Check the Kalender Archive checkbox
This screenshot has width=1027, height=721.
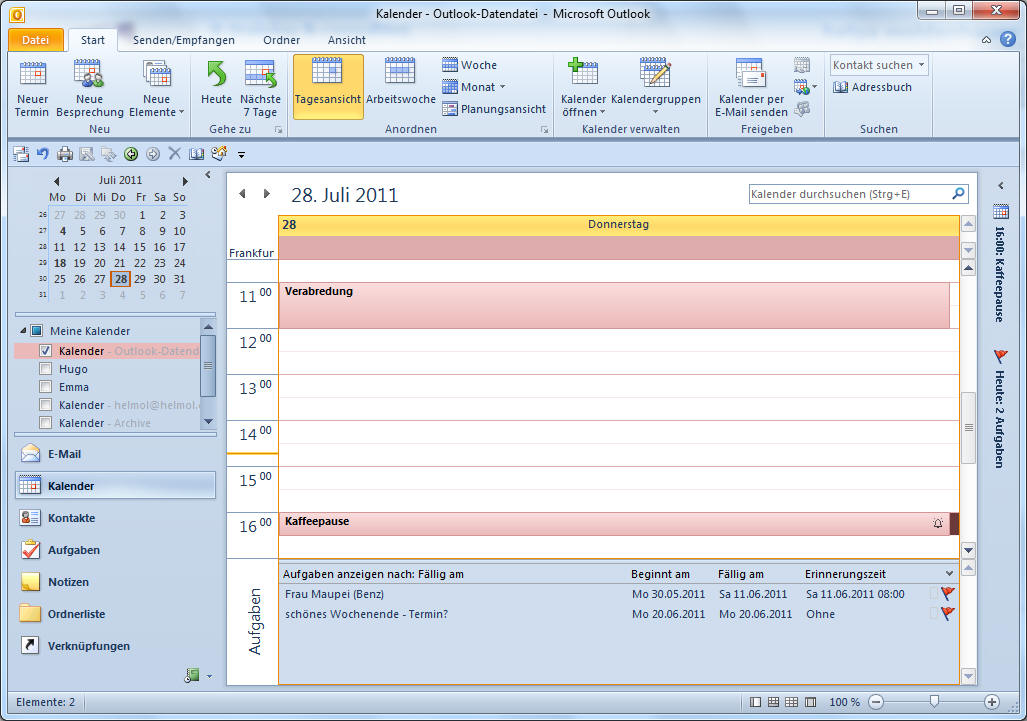coord(45,423)
